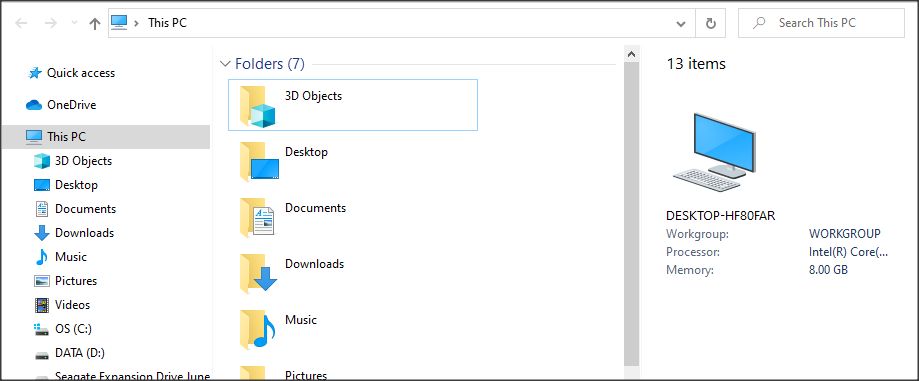Open Videos in the sidebar
This screenshot has width=919, height=381.
tap(73, 305)
